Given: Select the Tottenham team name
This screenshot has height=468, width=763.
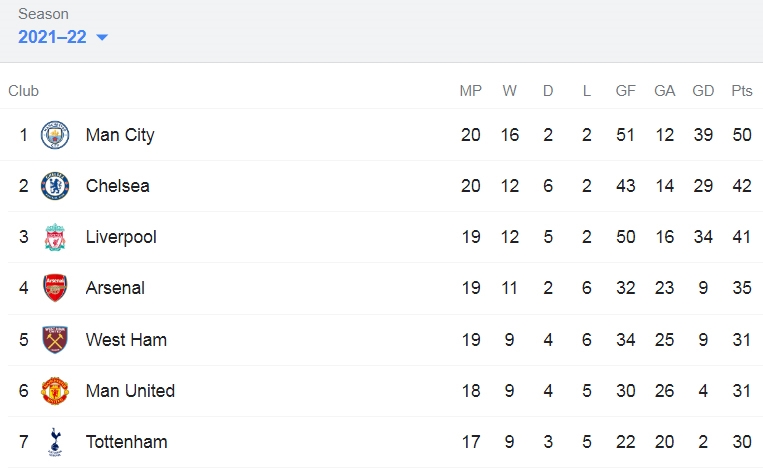Looking at the screenshot, I should tap(127, 442).
